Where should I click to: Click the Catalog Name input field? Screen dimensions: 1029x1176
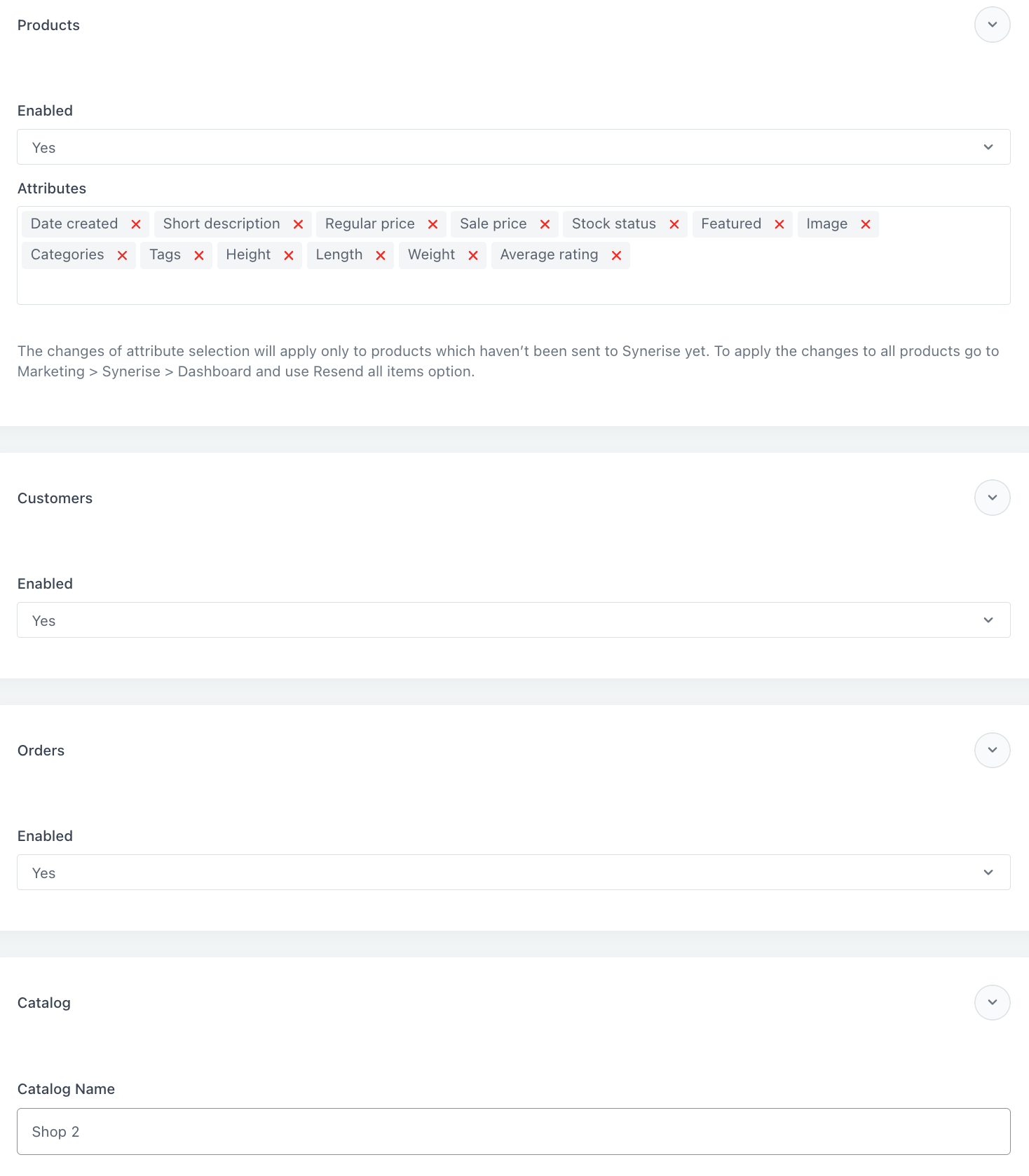coord(514,1131)
